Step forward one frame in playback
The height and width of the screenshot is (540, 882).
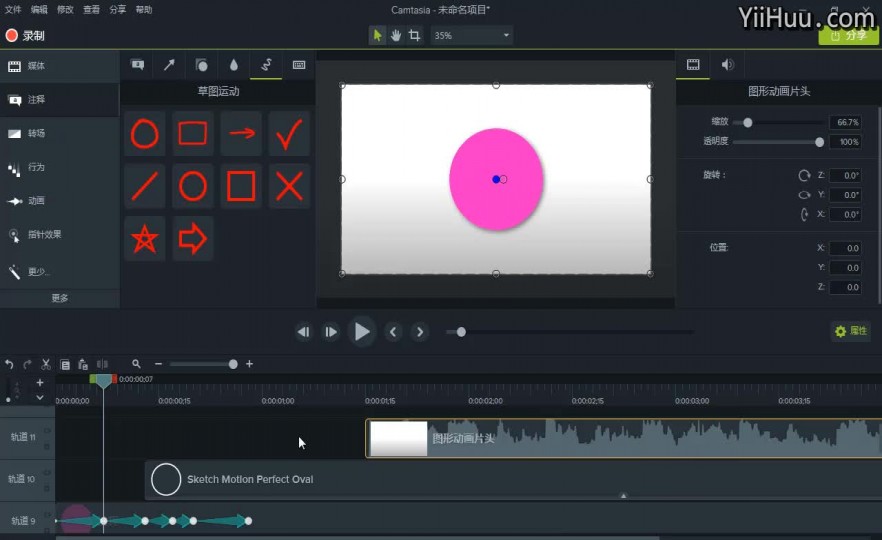(331, 332)
